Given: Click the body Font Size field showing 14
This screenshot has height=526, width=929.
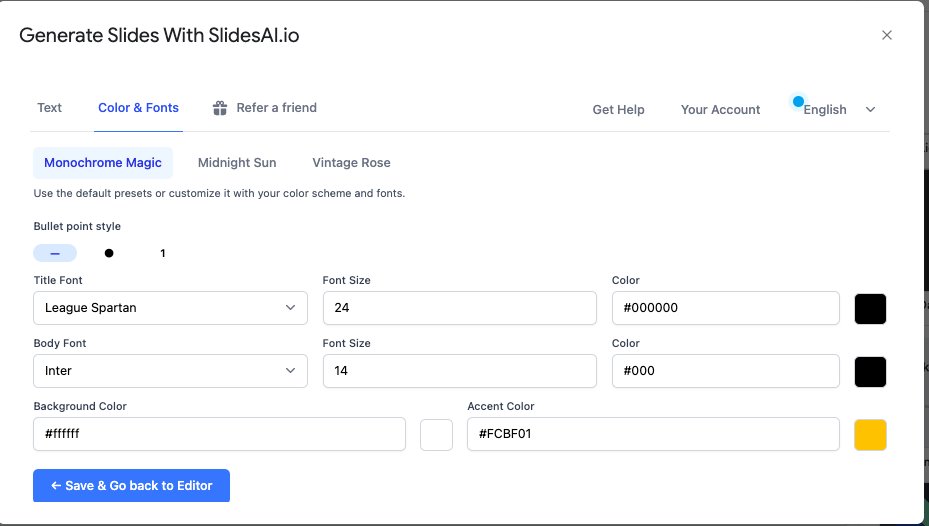Looking at the screenshot, I should point(460,371).
